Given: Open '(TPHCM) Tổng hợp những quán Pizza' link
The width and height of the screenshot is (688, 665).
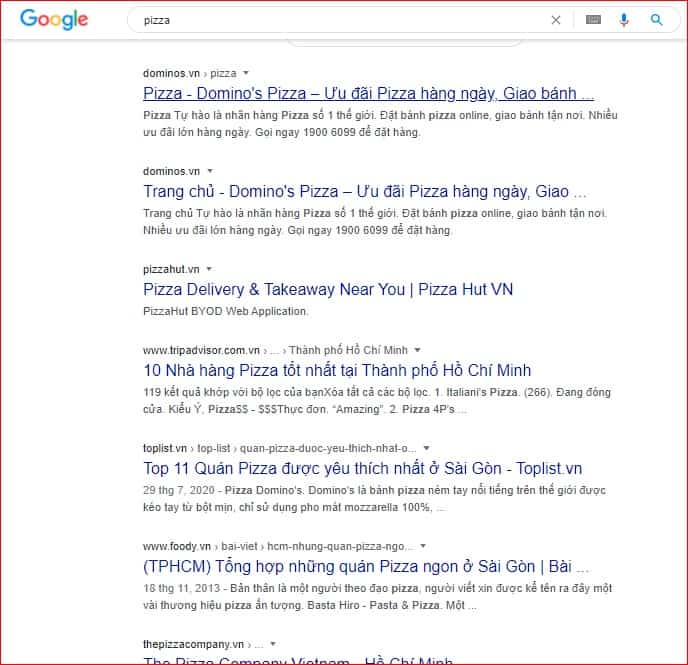Looking at the screenshot, I should coord(366,567).
